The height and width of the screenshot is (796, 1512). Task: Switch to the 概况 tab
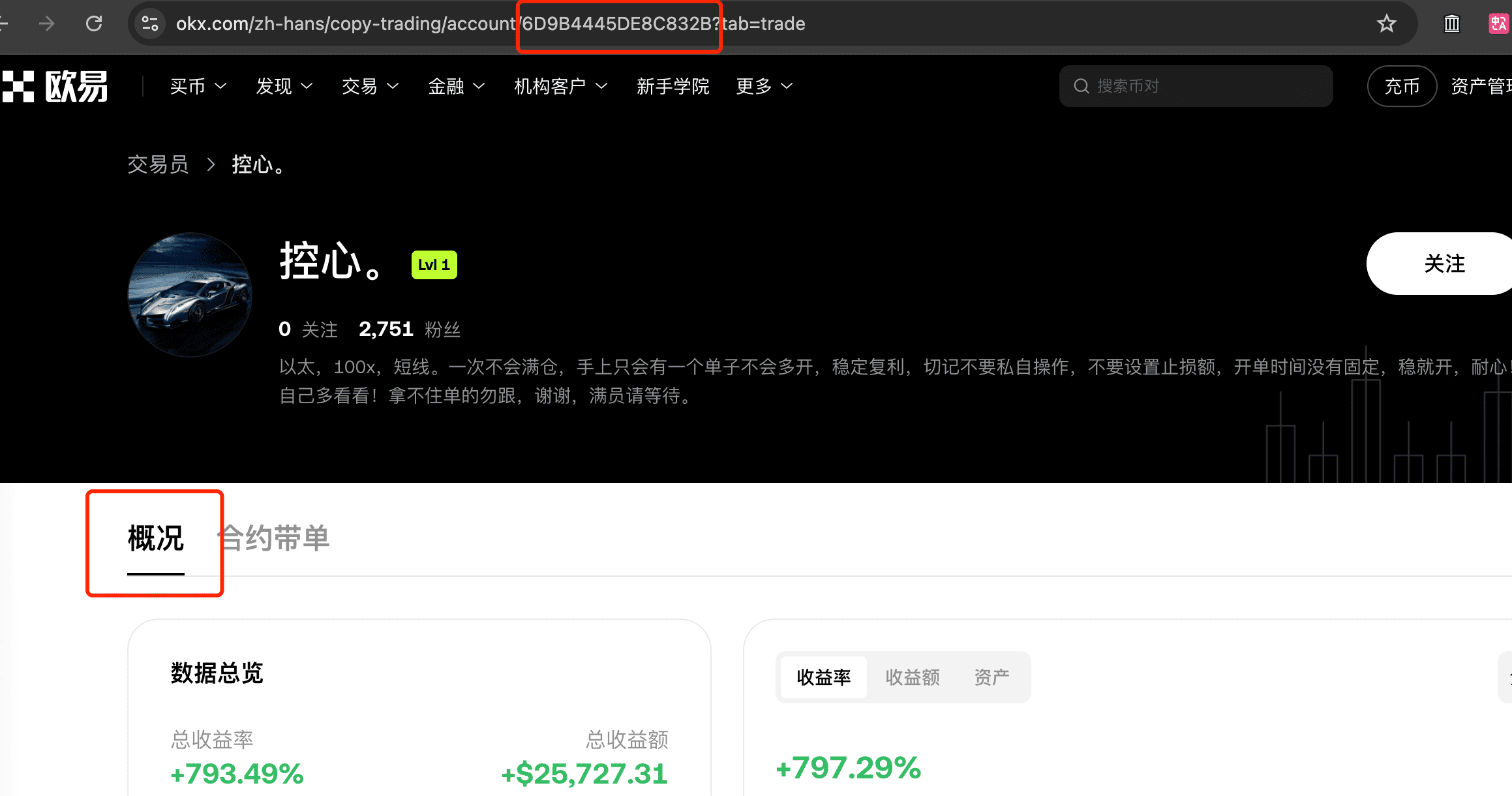click(155, 539)
